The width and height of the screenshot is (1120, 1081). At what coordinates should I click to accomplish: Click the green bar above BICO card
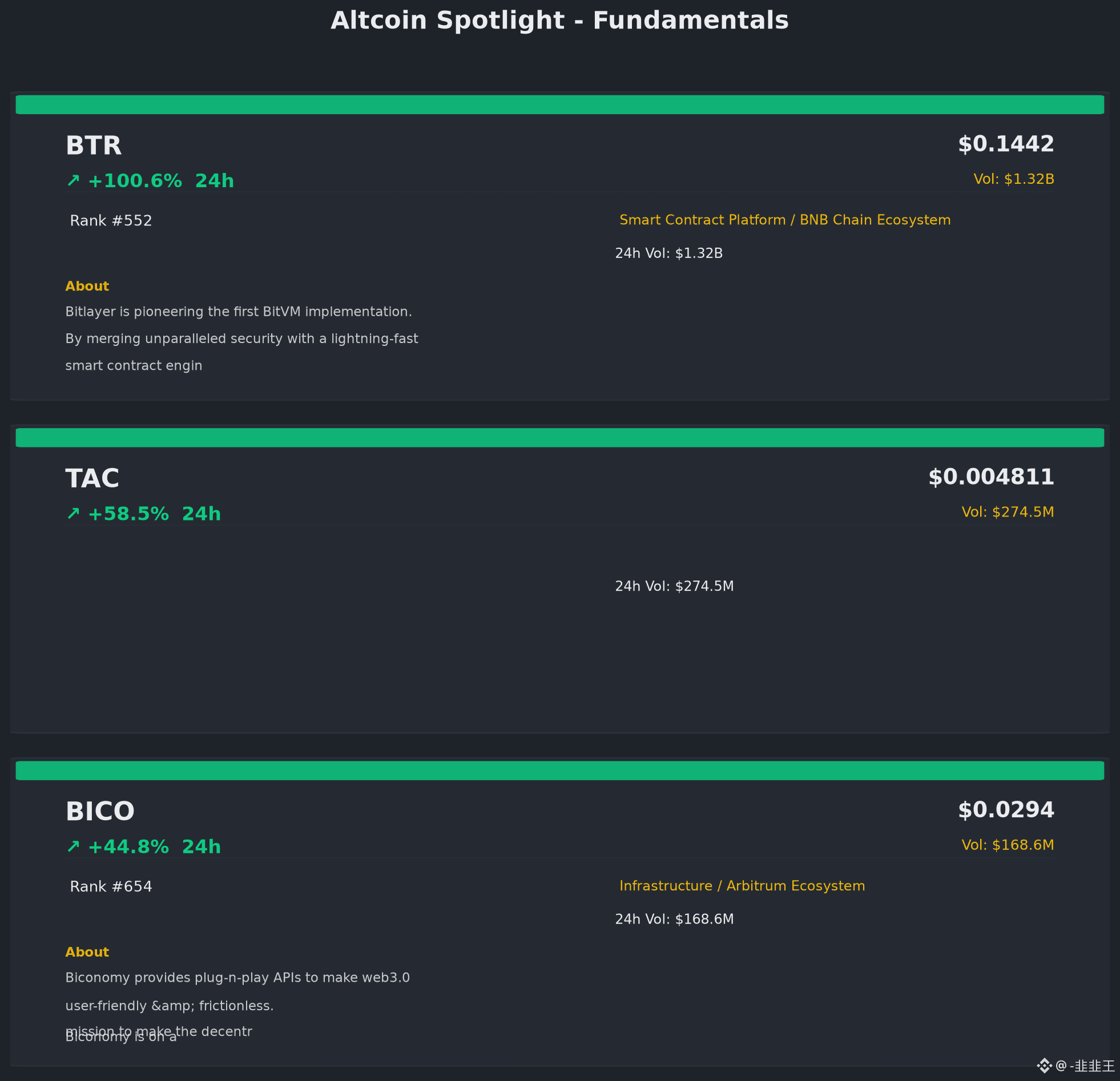point(560,771)
